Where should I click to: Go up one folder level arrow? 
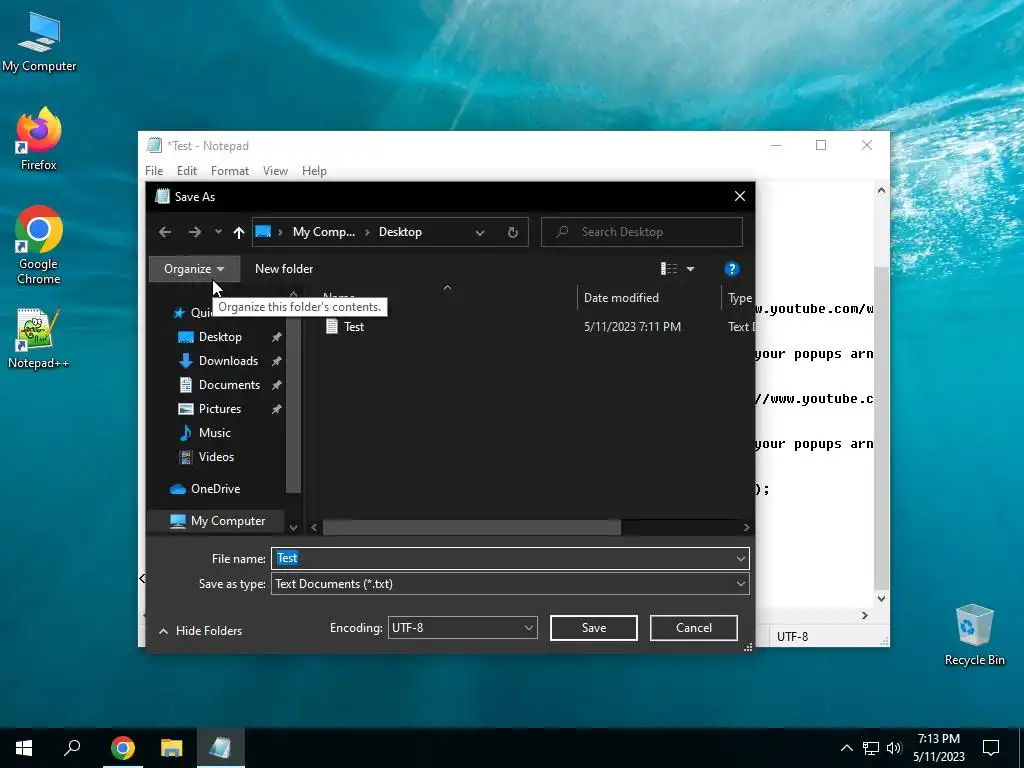click(x=238, y=232)
